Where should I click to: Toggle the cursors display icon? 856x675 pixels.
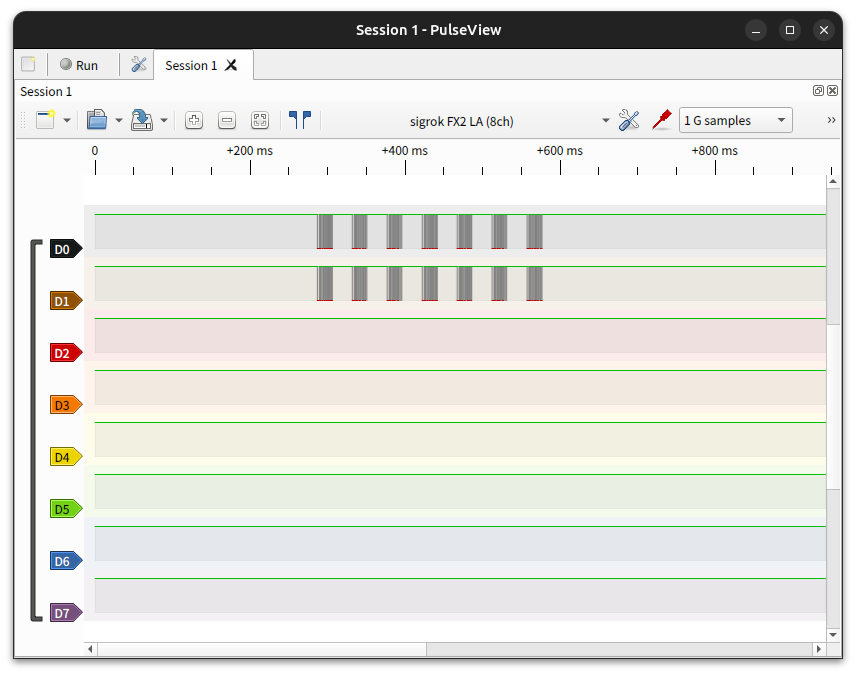tap(299, 120)
